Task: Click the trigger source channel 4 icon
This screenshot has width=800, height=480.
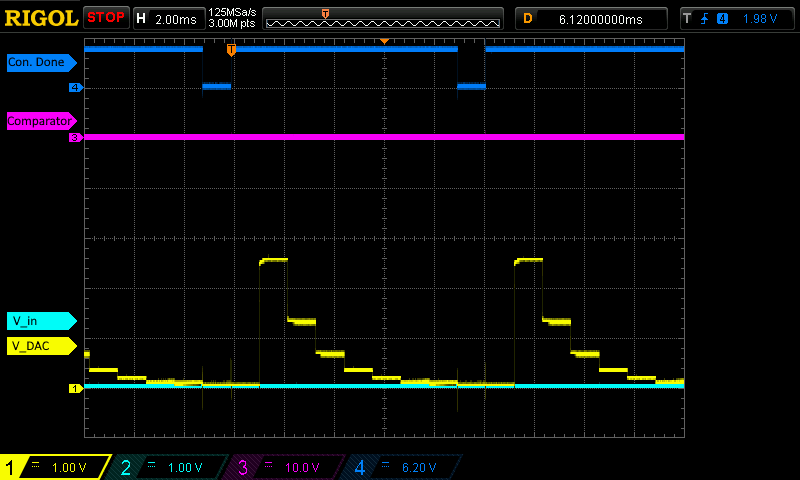Action: pyautogui.click(x=722, y=19)
